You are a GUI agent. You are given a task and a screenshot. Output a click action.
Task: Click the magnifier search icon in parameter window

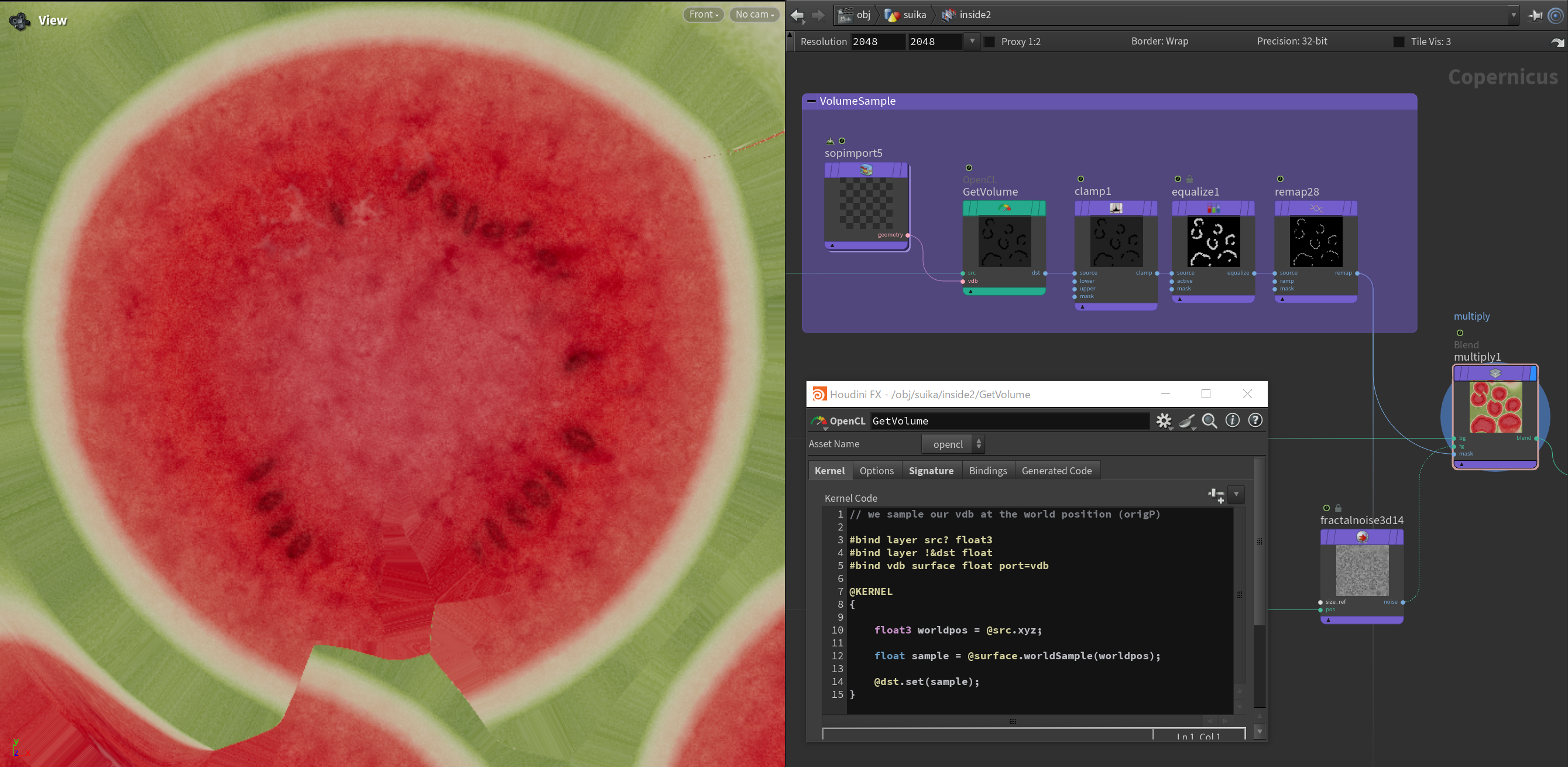tap(1209, 420)
